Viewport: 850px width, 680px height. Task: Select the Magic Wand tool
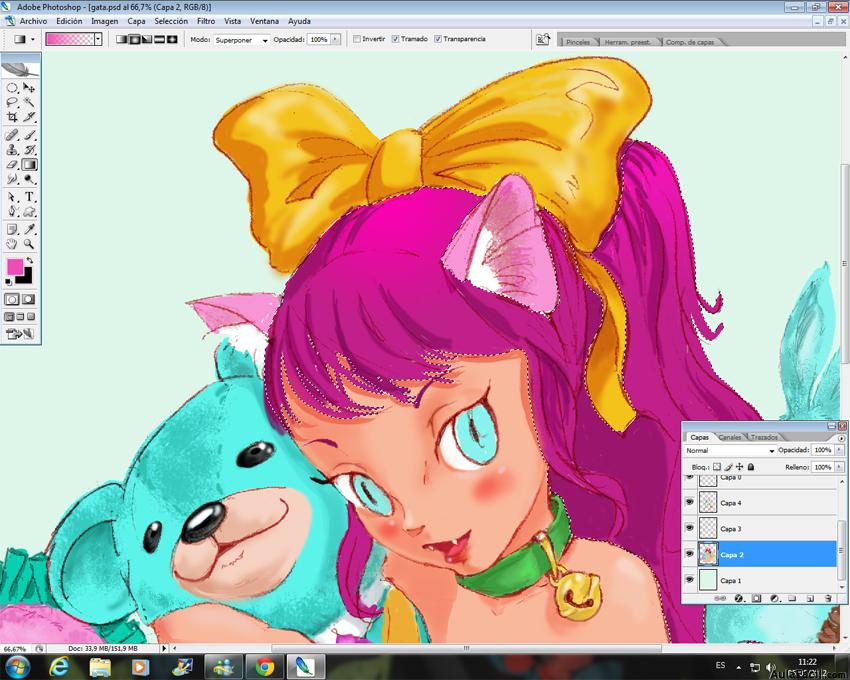point(29,102)
